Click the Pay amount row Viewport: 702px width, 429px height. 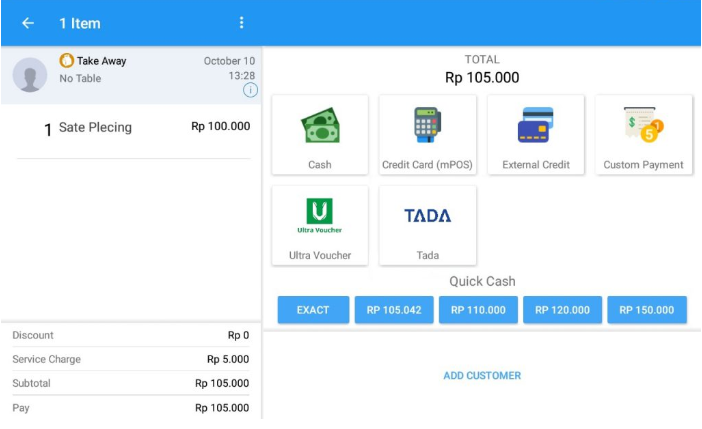pos(131,408)
